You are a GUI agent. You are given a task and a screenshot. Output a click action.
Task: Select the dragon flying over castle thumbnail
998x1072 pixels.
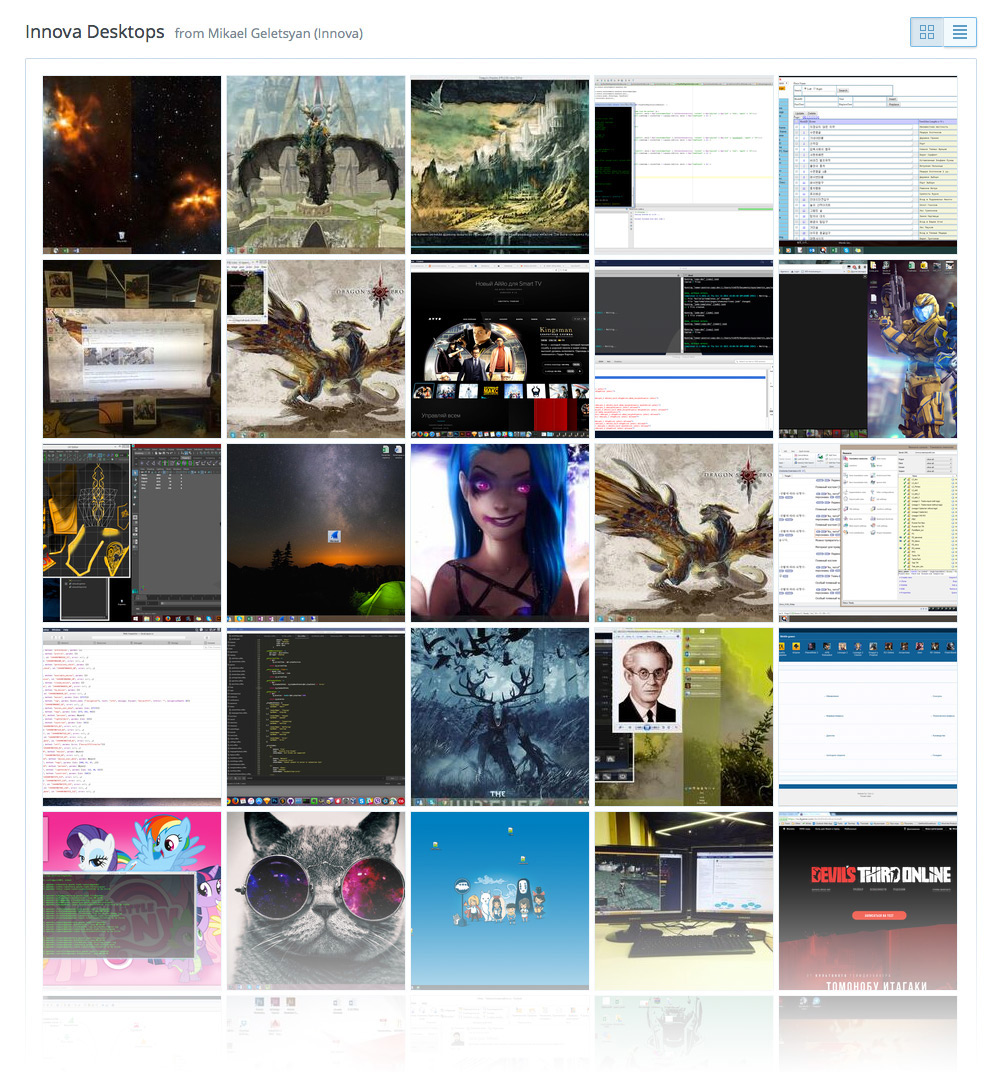(x=316, y=165)
